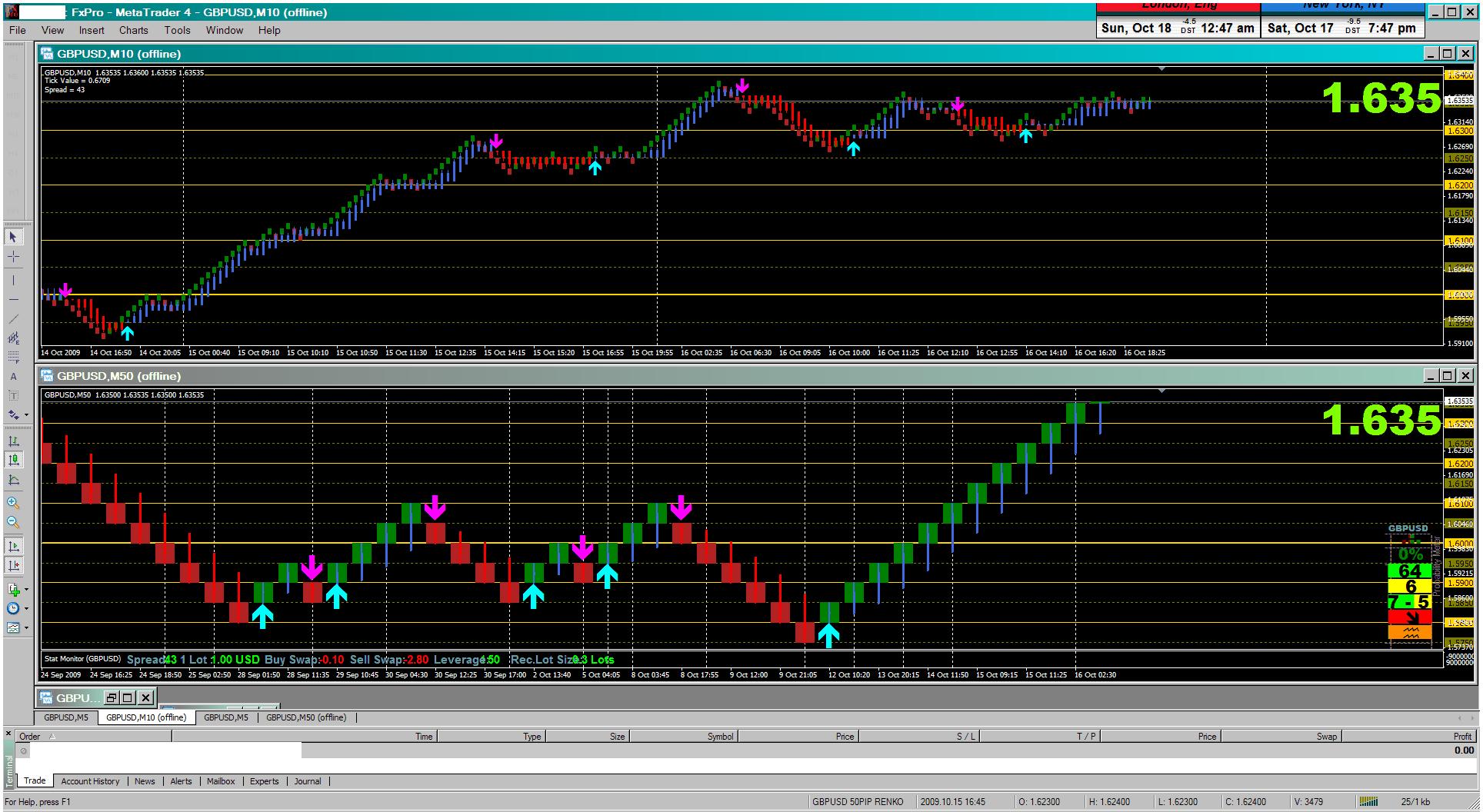Click the Indicators list icon
The width and height of the screenshot is (1483, 812).
click(x=13, y=590)
